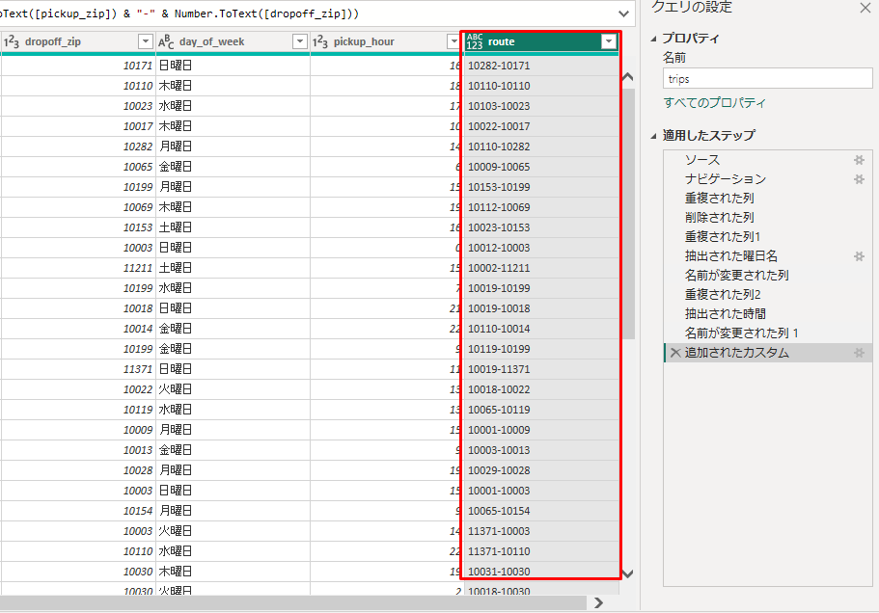This screenshot has width=879, height=613.
Task: Click the ABC type icon on day_of_week column
Action: [167, 42]
